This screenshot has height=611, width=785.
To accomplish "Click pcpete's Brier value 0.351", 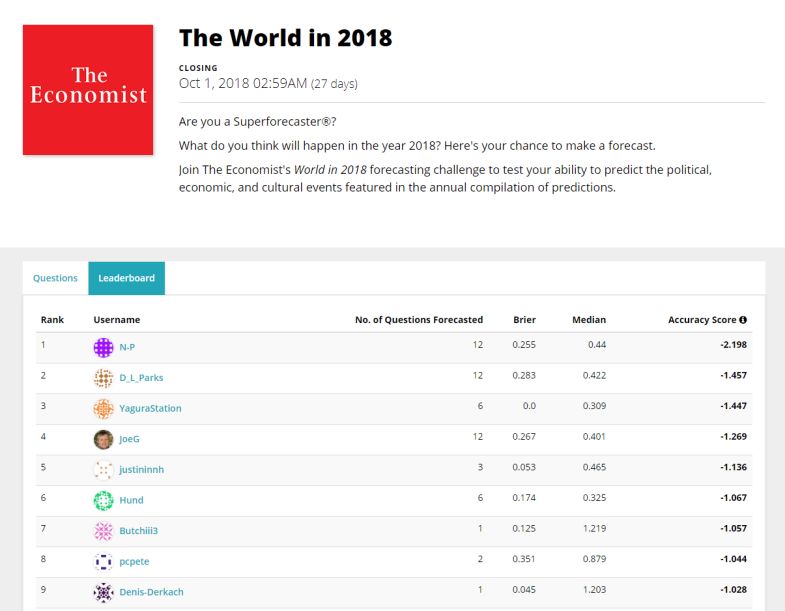I will (524, 558).
